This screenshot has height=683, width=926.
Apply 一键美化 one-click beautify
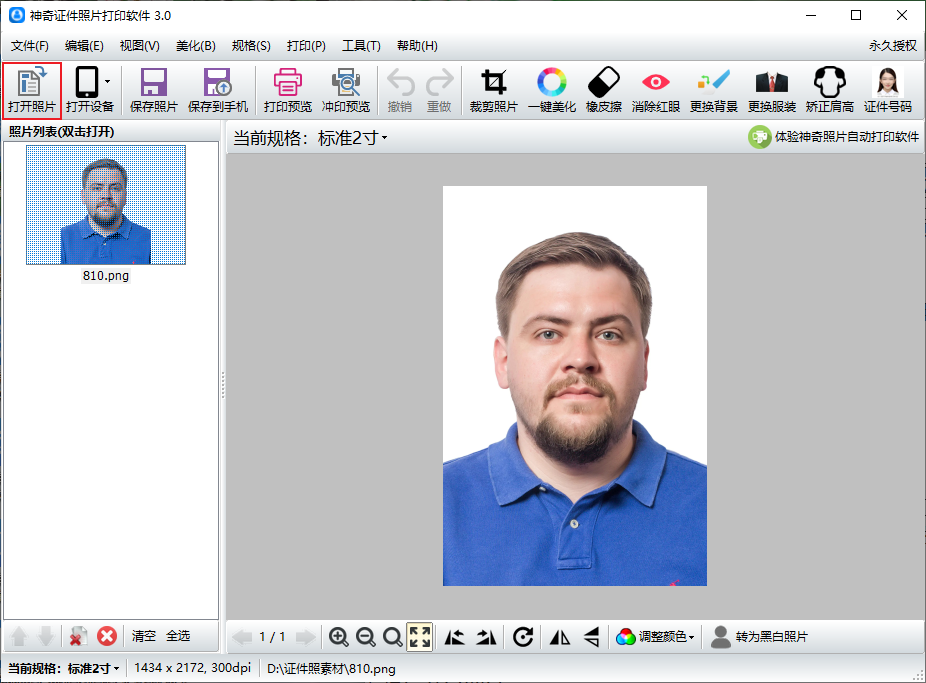click(552, 90)
